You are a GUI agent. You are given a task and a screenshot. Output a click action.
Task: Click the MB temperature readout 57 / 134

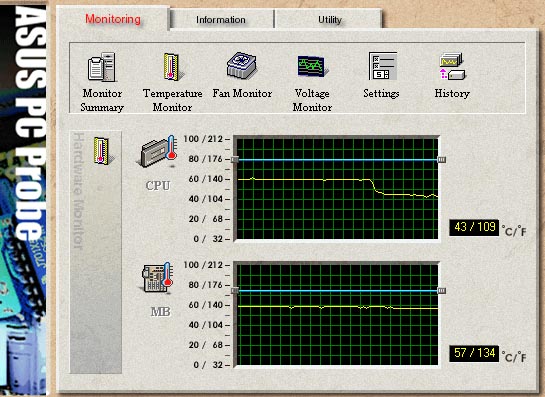coord(474,353)
